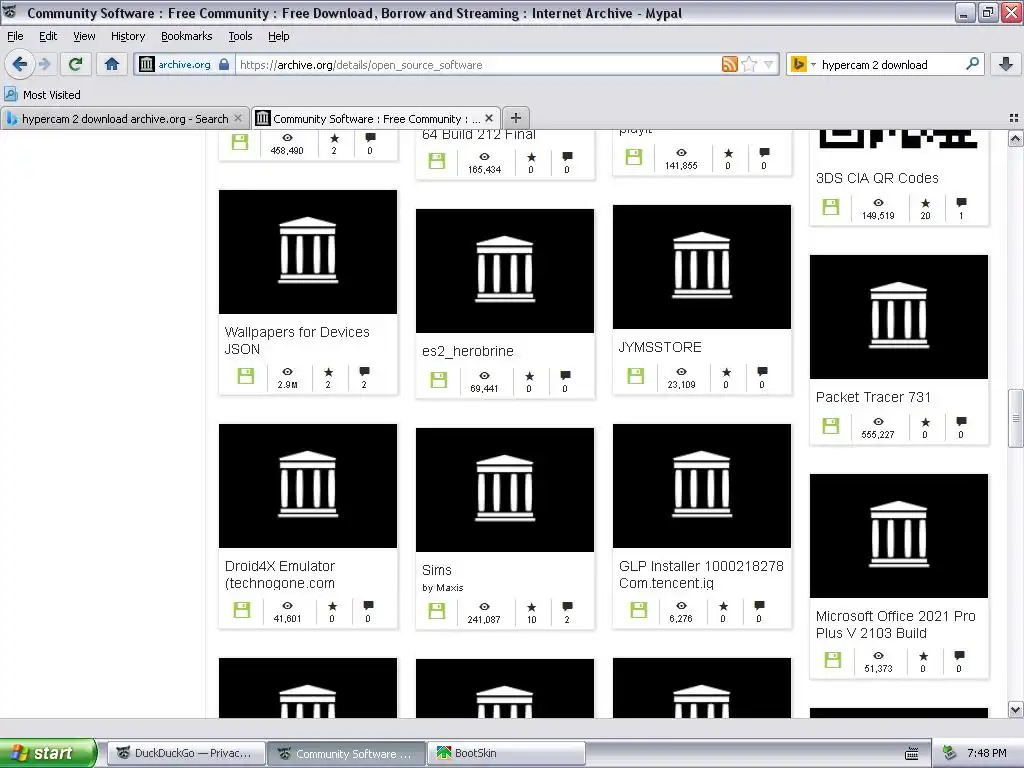Click the Droid4X Emulator views eye icon

[287, 605]
